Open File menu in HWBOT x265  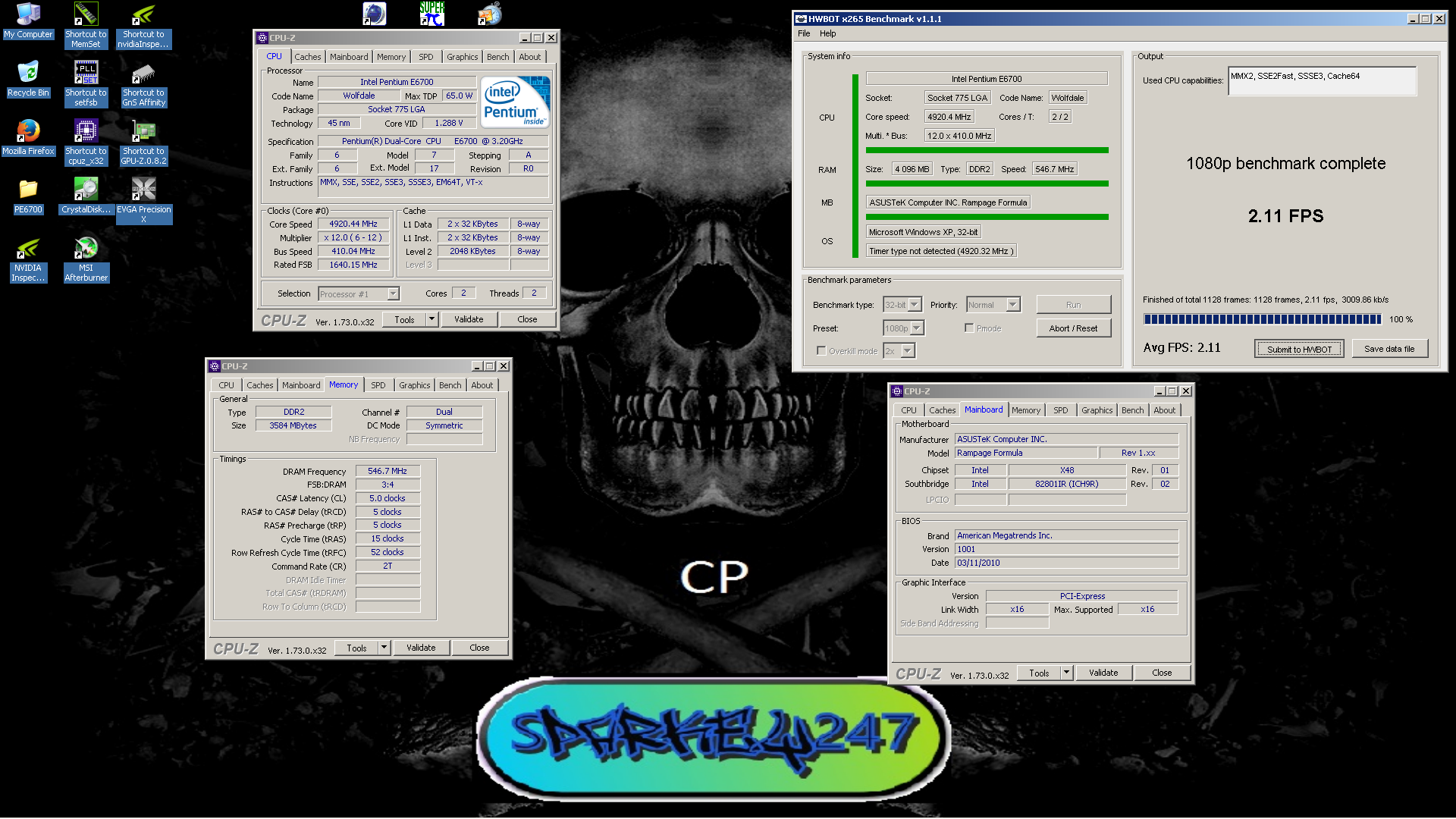pyautogui.click(x=804, y=33)
